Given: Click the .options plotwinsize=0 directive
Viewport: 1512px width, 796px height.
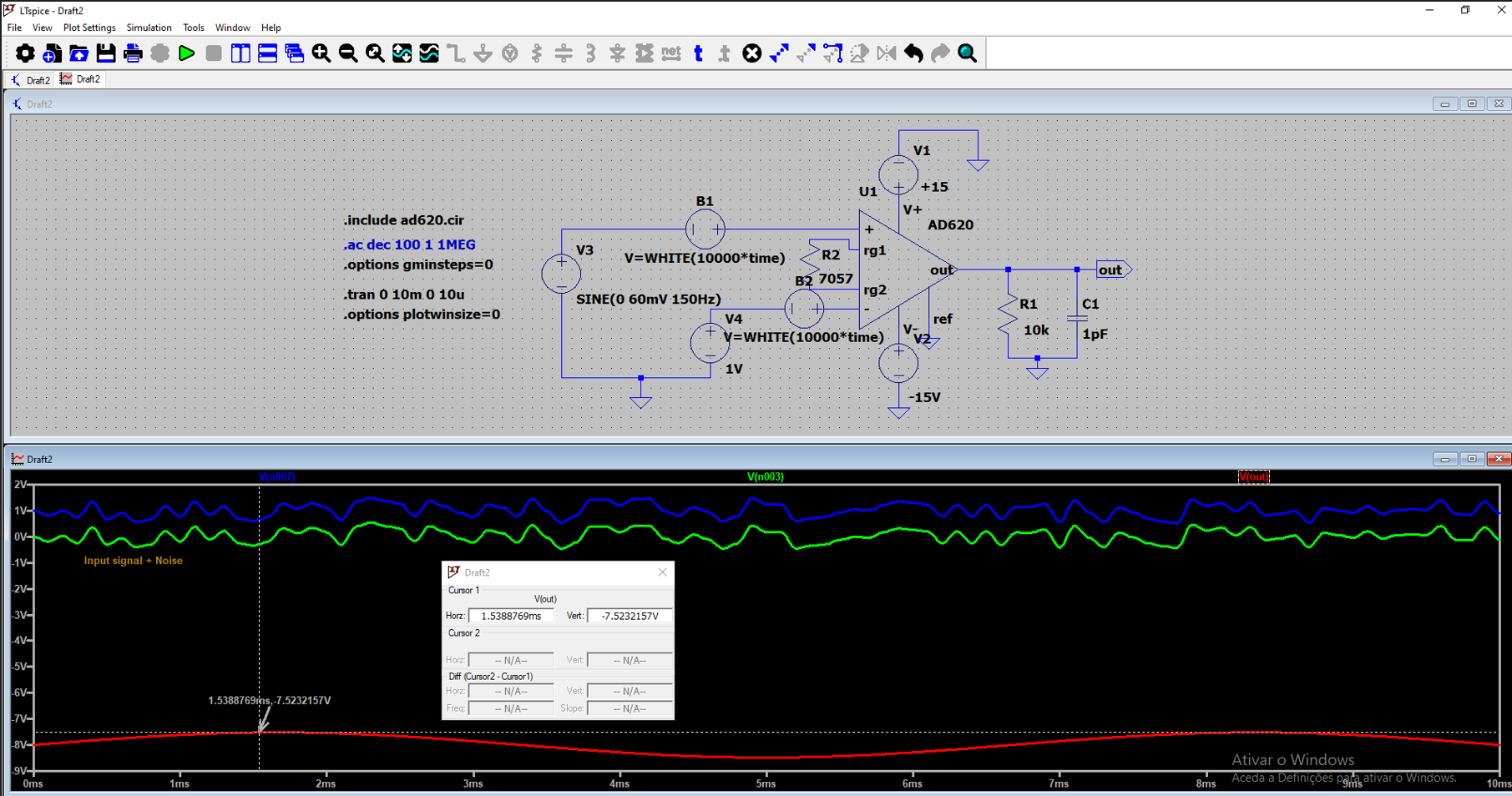Looking at the screenshot, I should tap(422, 315).
